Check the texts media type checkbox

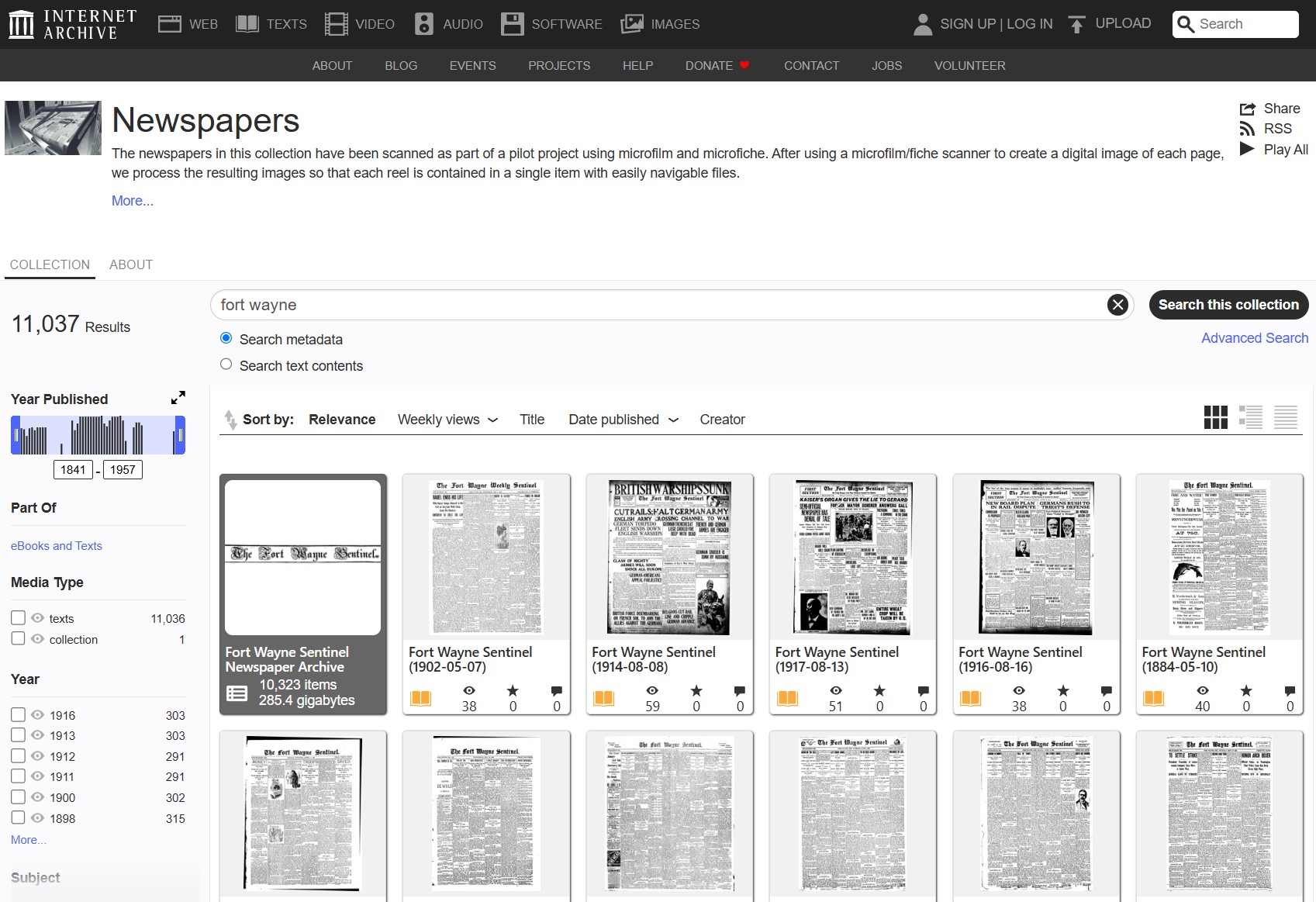click(18, 617)
